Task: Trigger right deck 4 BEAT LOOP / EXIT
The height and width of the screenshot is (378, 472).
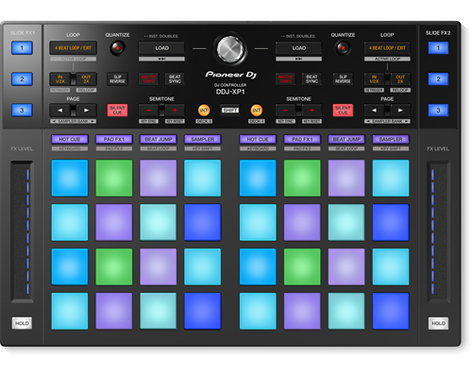Action: tap(387, 48)
